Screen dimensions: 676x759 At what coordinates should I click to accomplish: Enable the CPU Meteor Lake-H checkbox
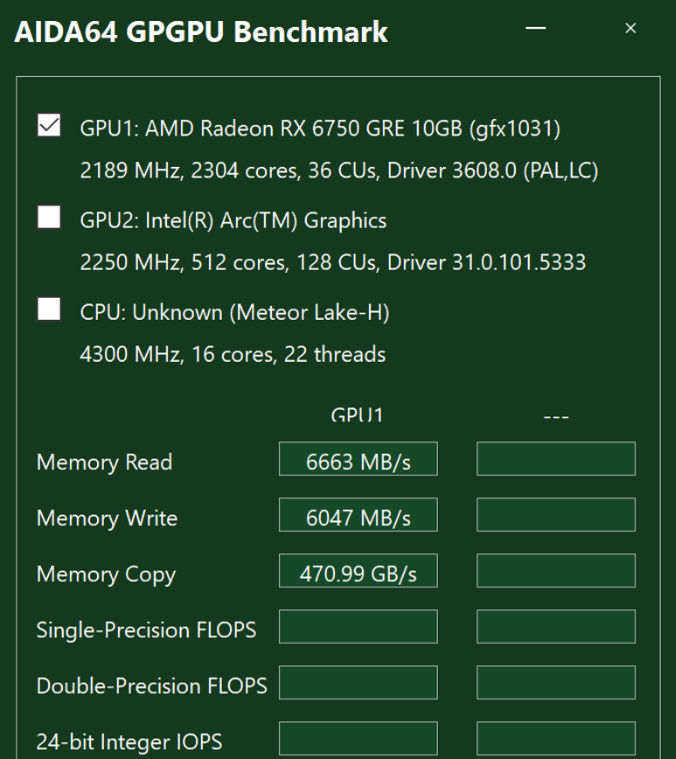tap(48, 310)
